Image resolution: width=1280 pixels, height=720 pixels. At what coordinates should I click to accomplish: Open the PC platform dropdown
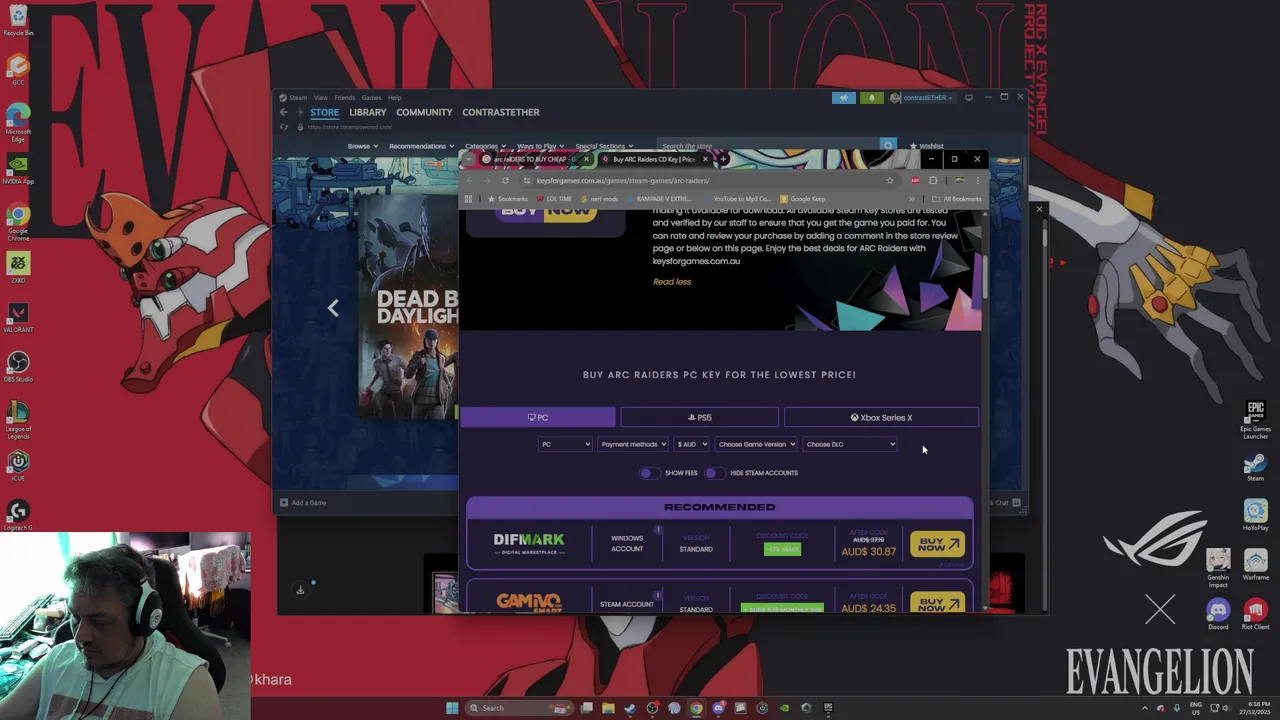[565, 444]
